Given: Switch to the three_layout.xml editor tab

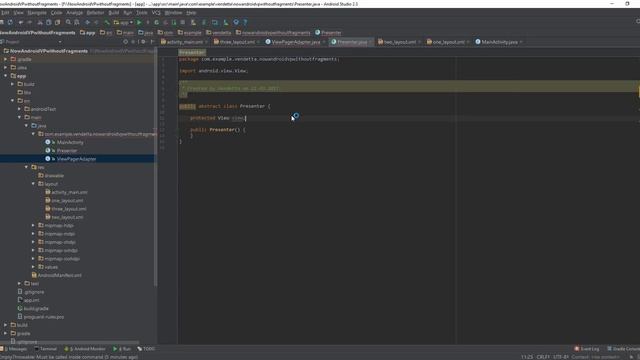Looking at the screenshot, I should pyautogui.click(x=237, y=42).
